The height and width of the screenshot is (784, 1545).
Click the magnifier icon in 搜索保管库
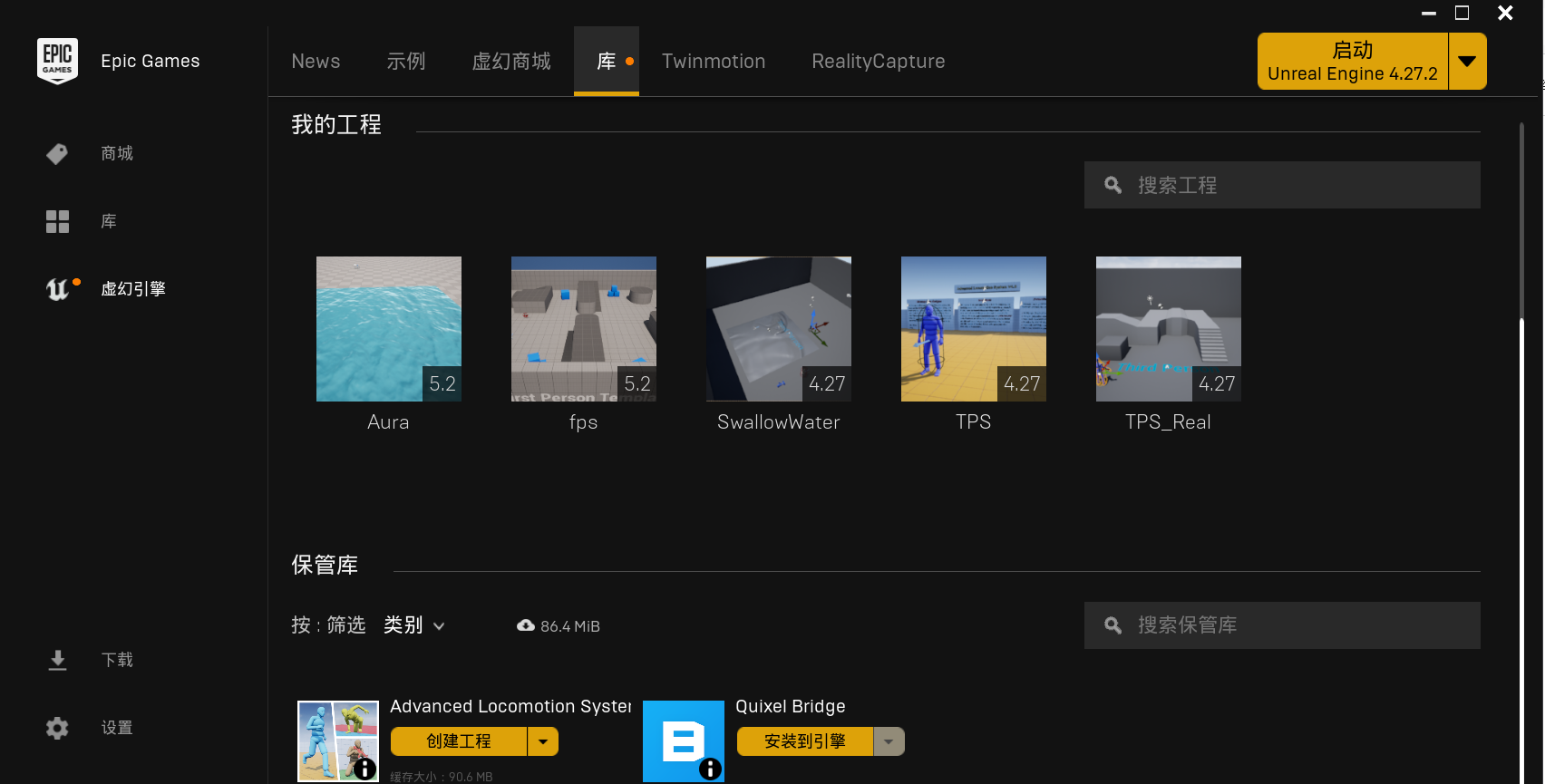[x=1113, y=625]
